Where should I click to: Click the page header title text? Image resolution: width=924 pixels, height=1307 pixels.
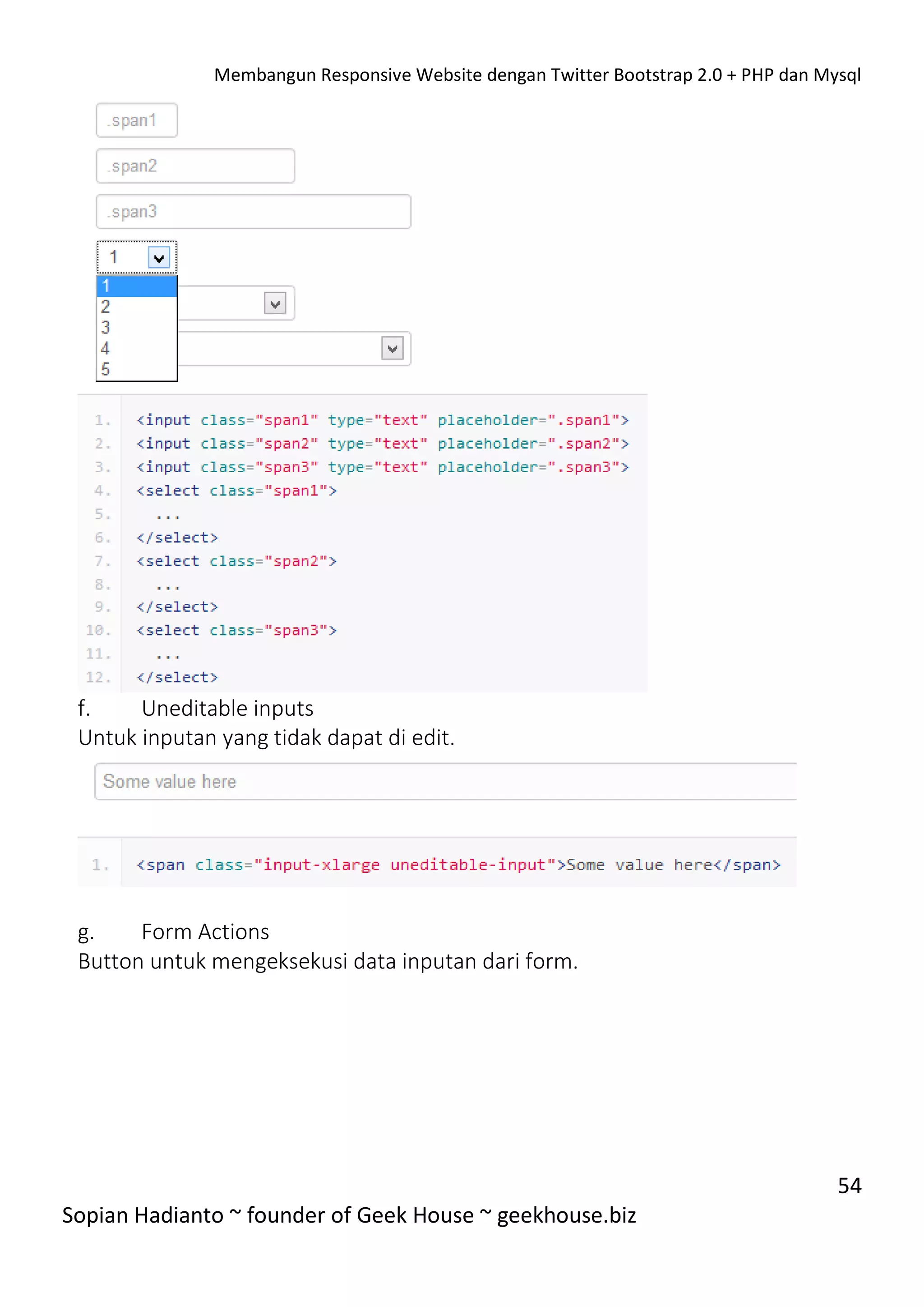pyautogui.click(x=537, y=74)
